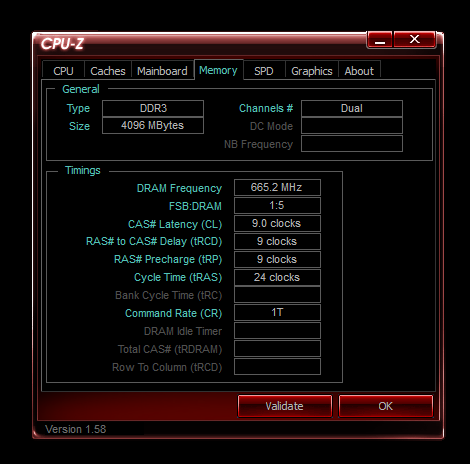Open the Graphics tab

pos(312,71)
